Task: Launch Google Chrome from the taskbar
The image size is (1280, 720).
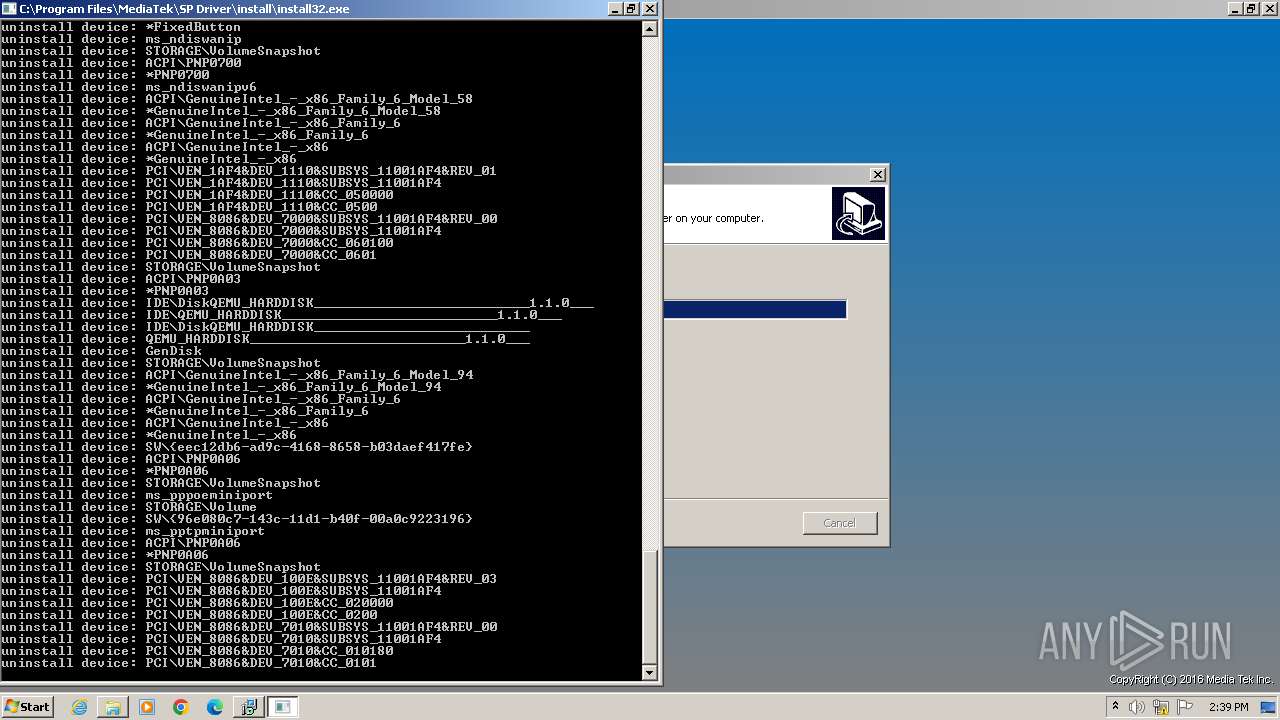Action: [181, 707]
